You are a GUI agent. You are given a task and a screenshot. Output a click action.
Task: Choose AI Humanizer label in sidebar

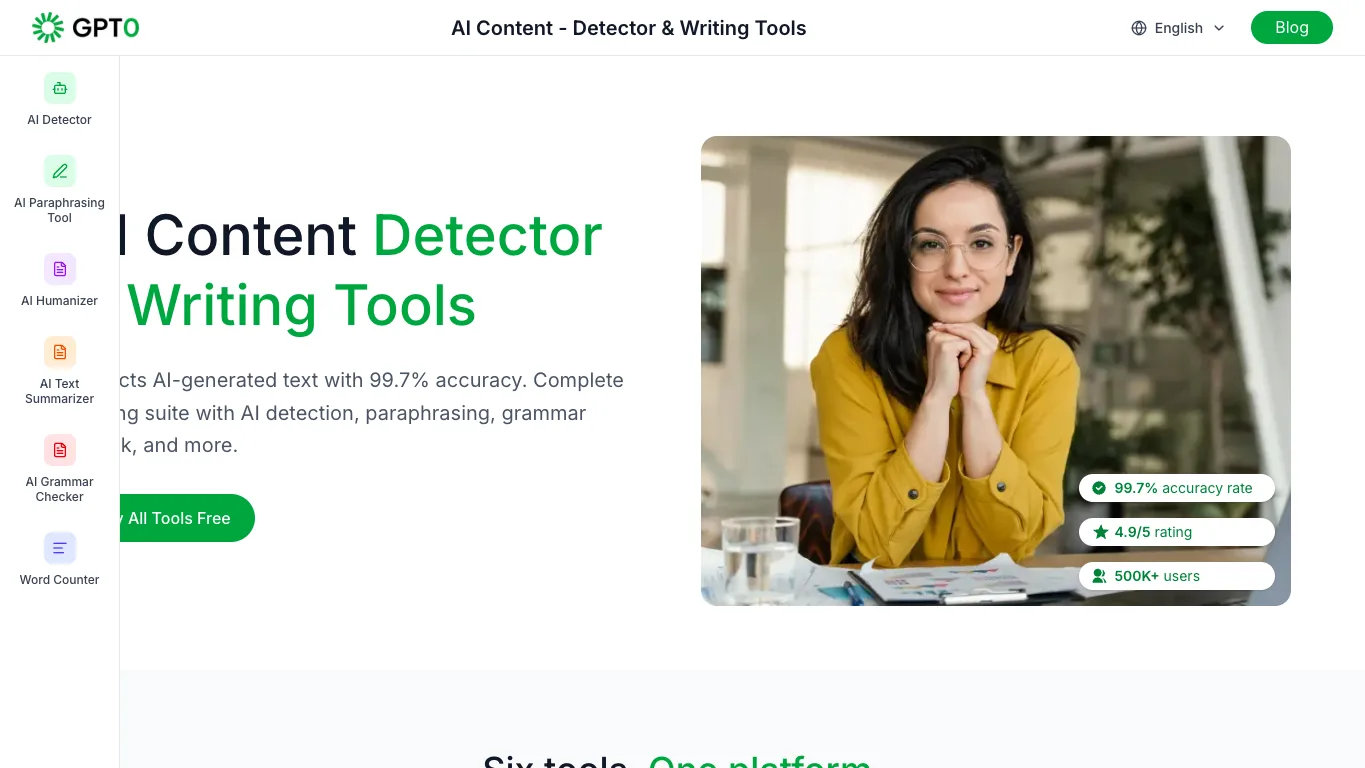click(x=60, y=301)
